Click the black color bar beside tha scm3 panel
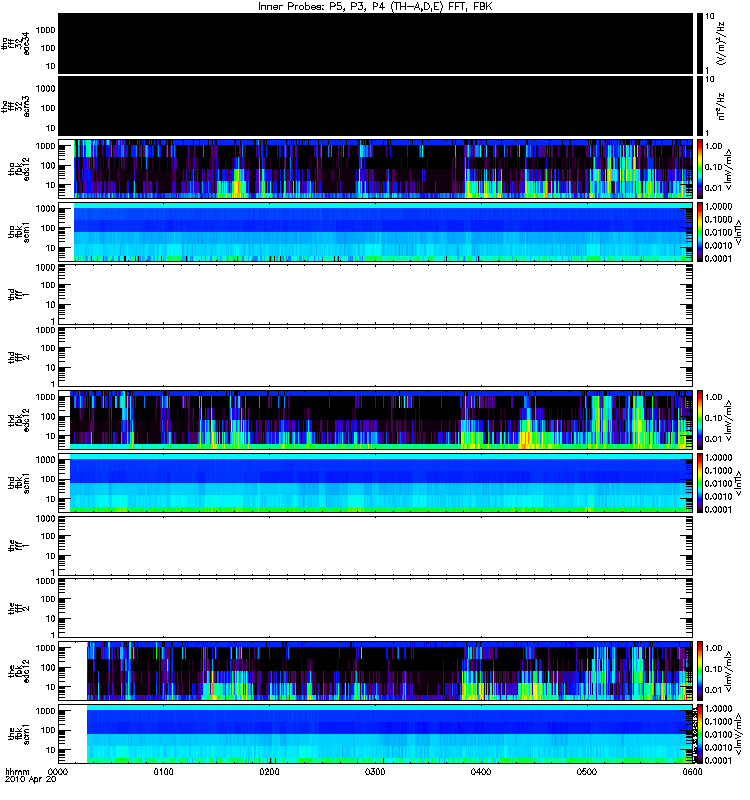Image resolution: width=750 pixels, height=800 pixels. click(699, 106)
